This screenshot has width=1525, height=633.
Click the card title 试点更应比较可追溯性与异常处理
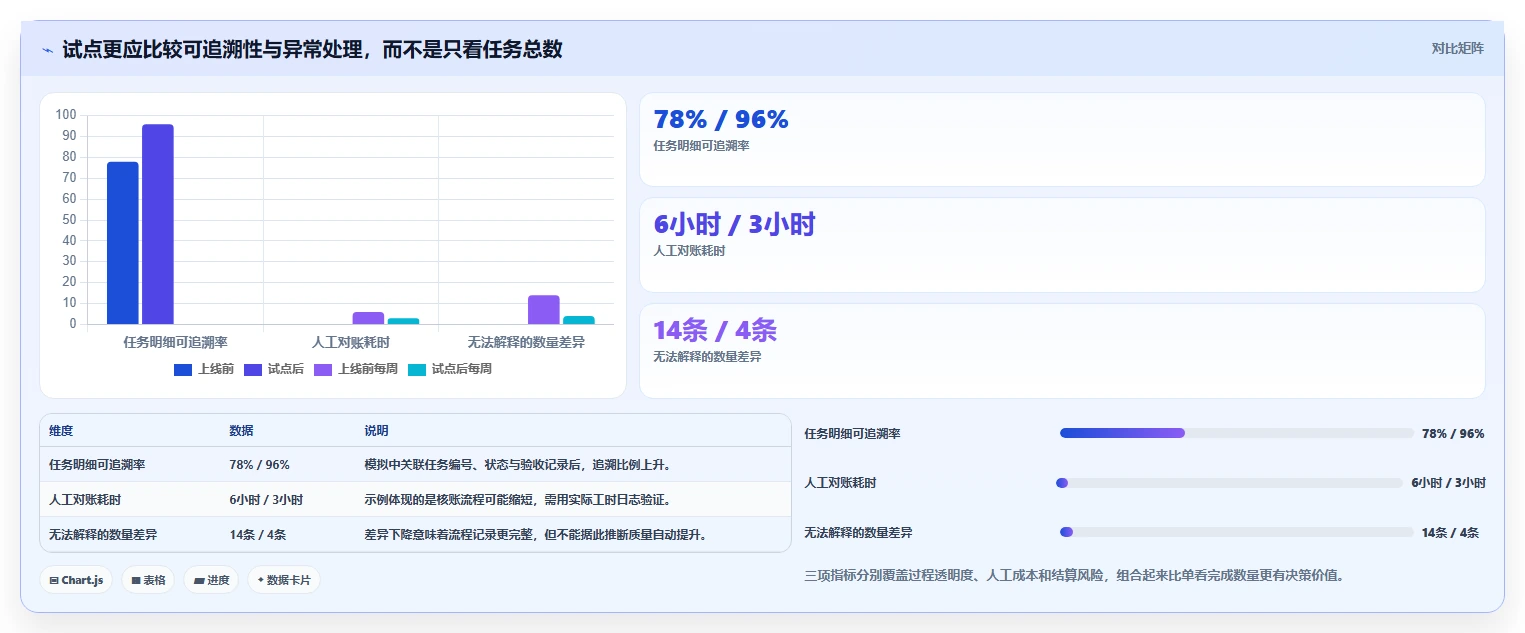[312, 49]
